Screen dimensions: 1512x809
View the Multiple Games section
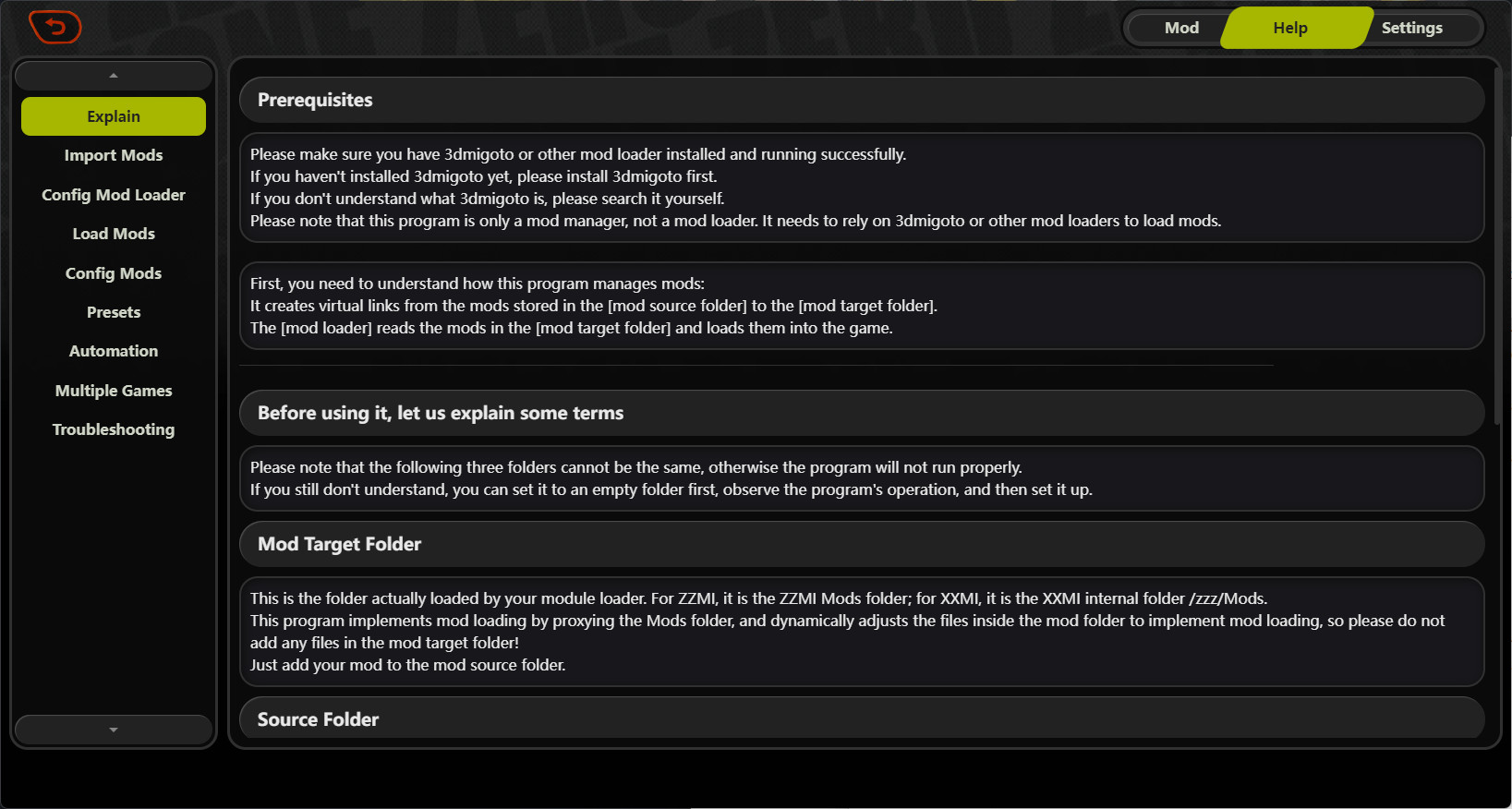[113, 390]
